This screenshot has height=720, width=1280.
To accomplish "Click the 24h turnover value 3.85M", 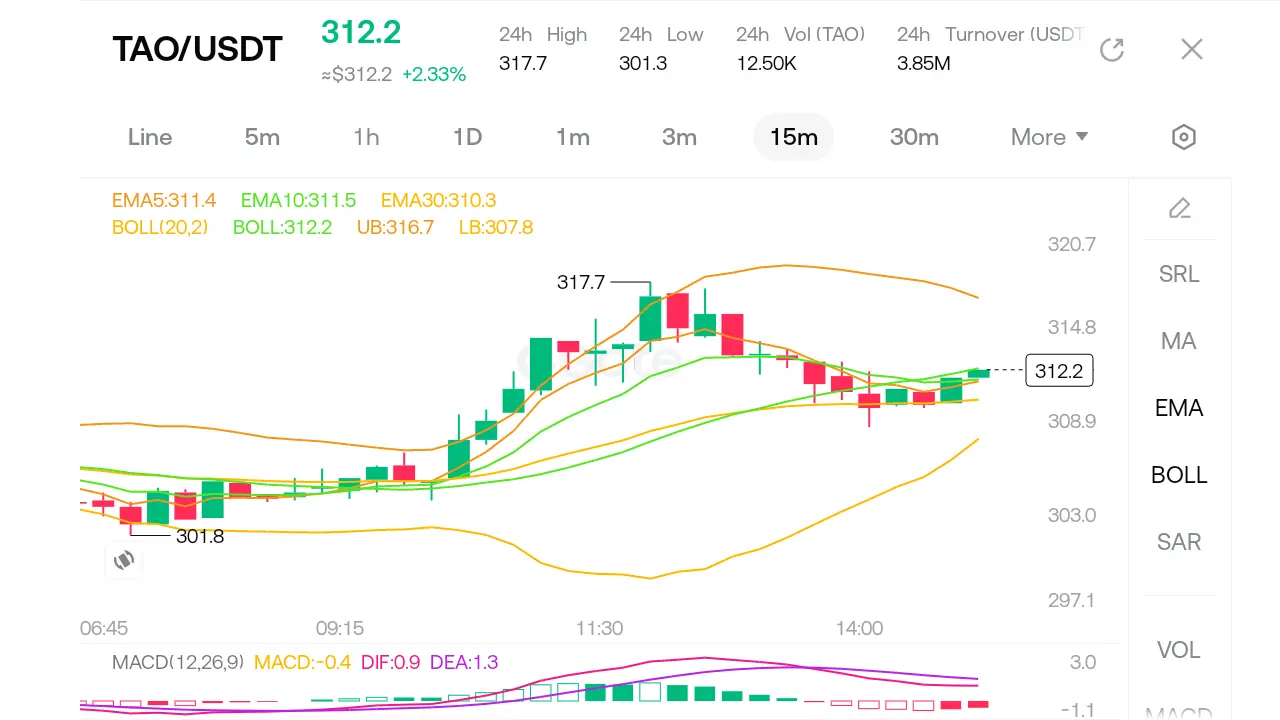I will pos(923,64).
